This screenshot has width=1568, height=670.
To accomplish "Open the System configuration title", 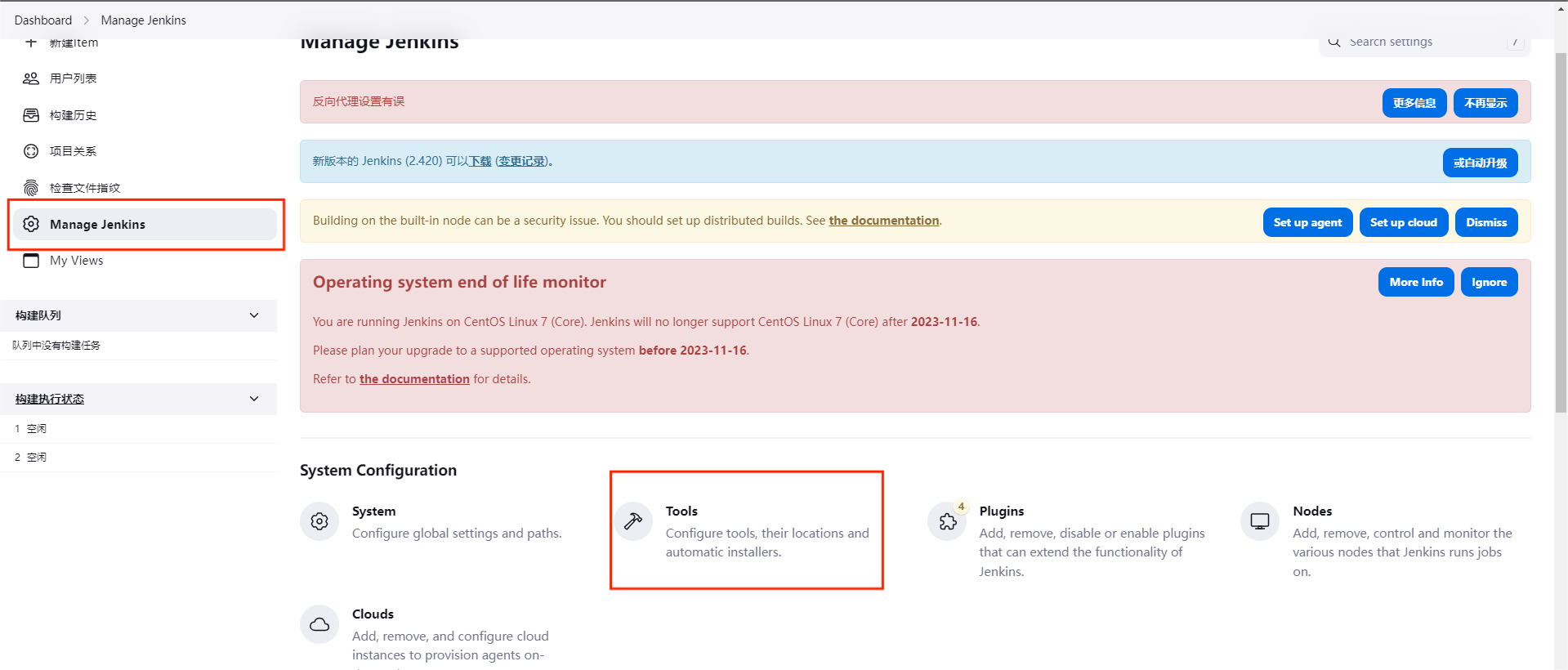I will [373, 511].
